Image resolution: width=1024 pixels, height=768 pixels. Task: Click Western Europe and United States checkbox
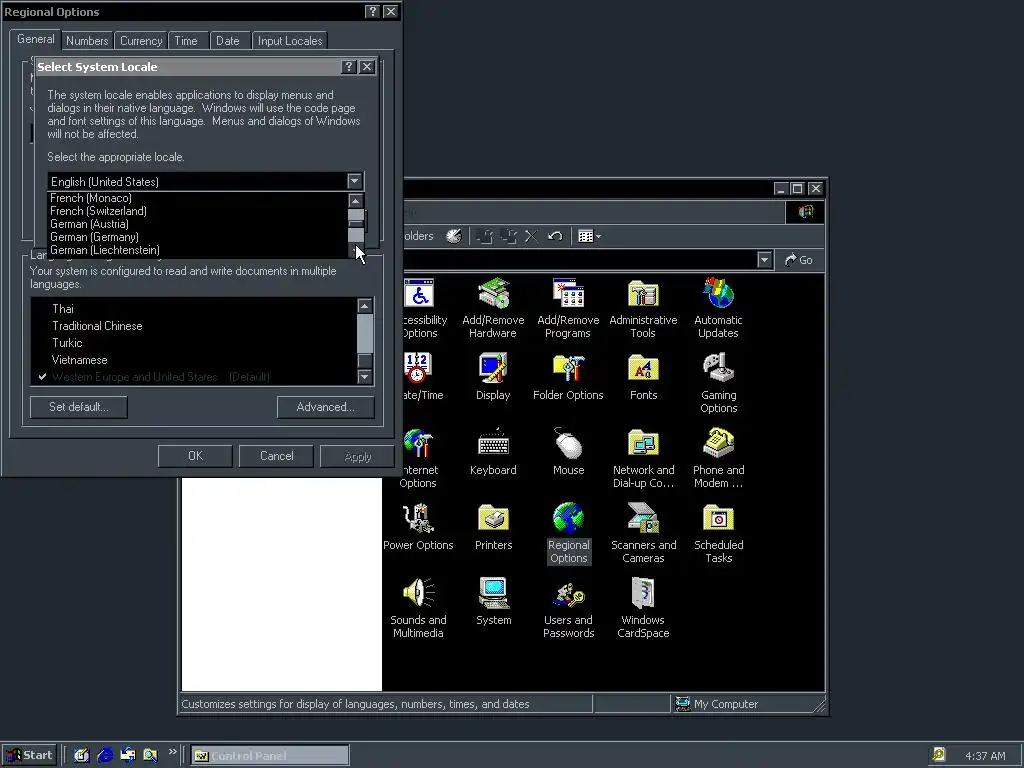pyautogui.click(x=42, y=377)
